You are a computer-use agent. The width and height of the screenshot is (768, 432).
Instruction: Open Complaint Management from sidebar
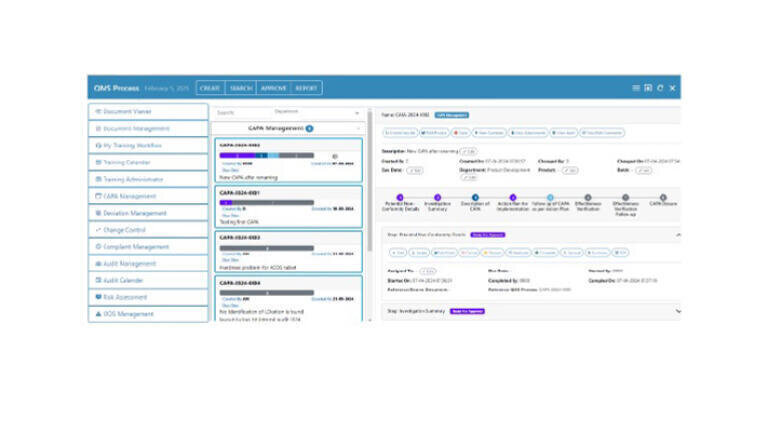pos(148,247)
